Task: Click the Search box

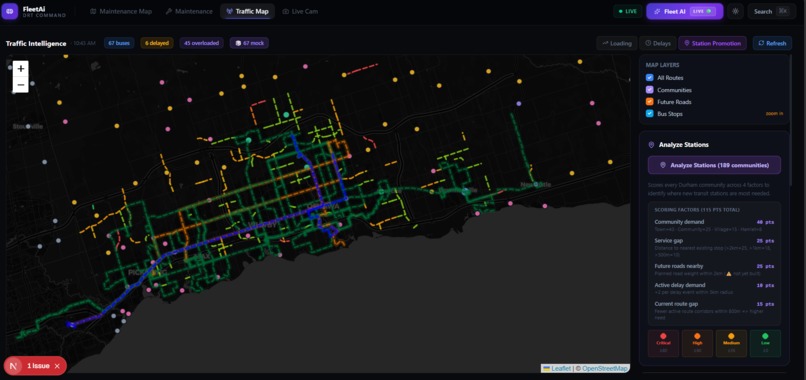Action: pyautogui.click(x=771, y=11)
